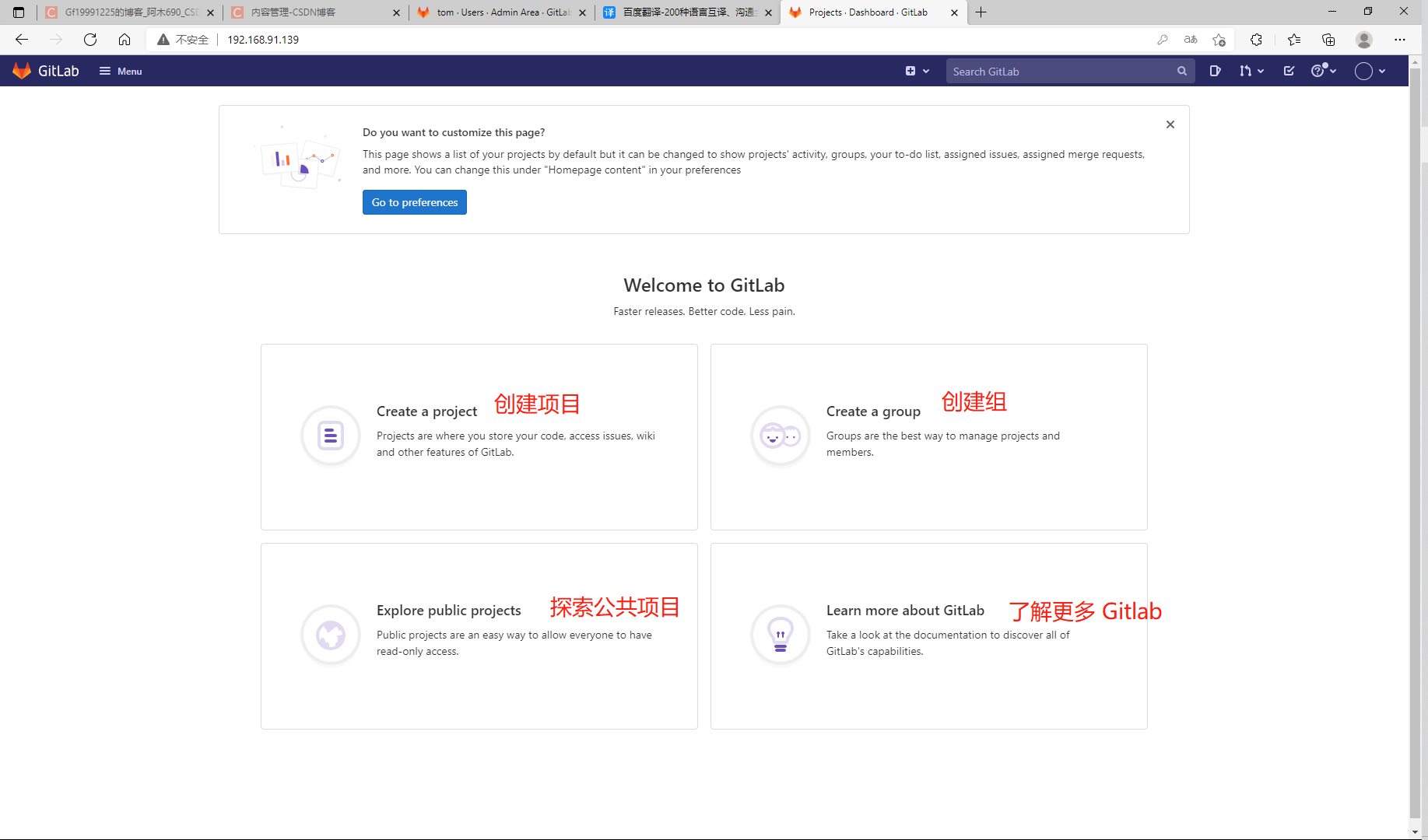Click the Explore public projects globe icon

331,635
